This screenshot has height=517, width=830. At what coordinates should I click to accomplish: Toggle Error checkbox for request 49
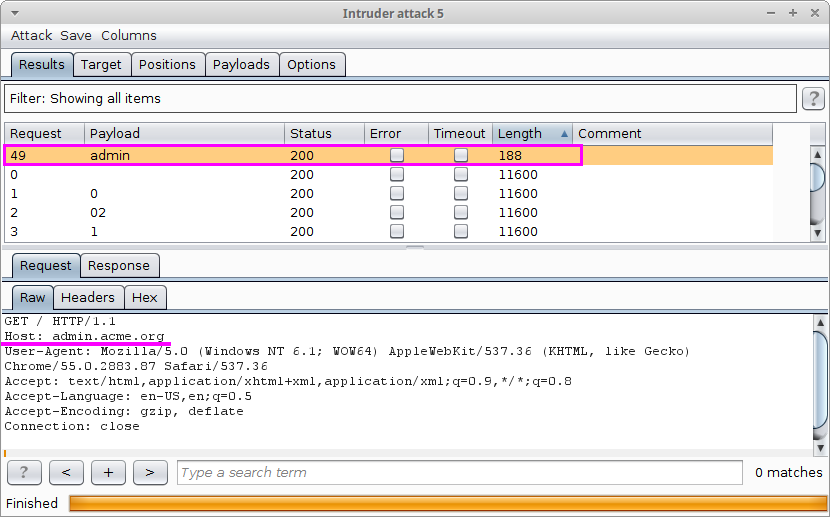point(396,155)
